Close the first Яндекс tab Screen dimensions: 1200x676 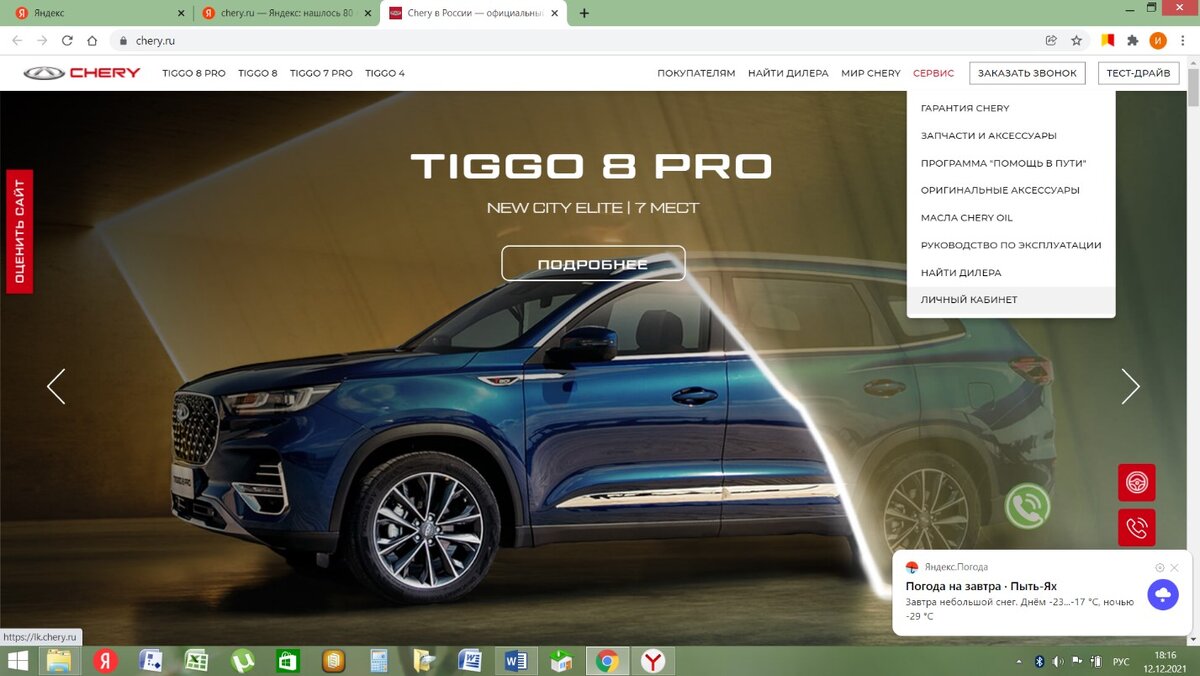[181, 13]
